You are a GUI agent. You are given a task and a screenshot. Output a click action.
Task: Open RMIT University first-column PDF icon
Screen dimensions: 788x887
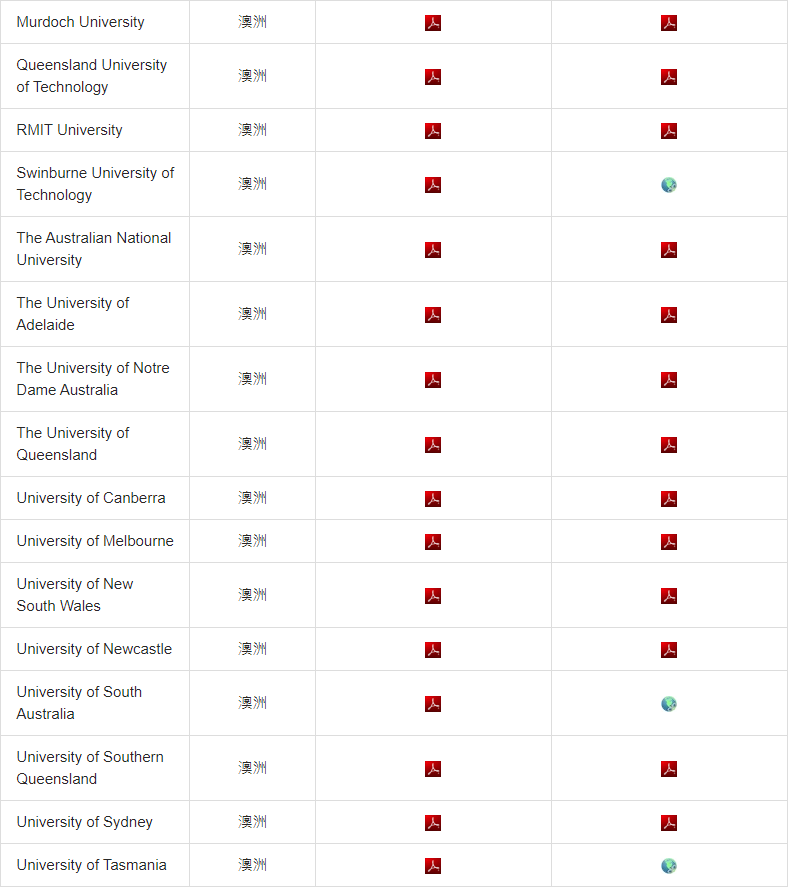(433, 131)
